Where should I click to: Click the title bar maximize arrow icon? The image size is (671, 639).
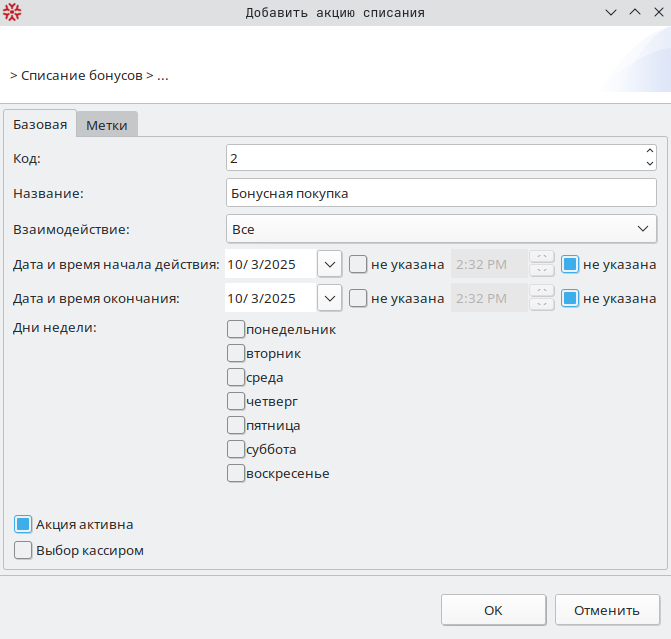coord(634,12)
